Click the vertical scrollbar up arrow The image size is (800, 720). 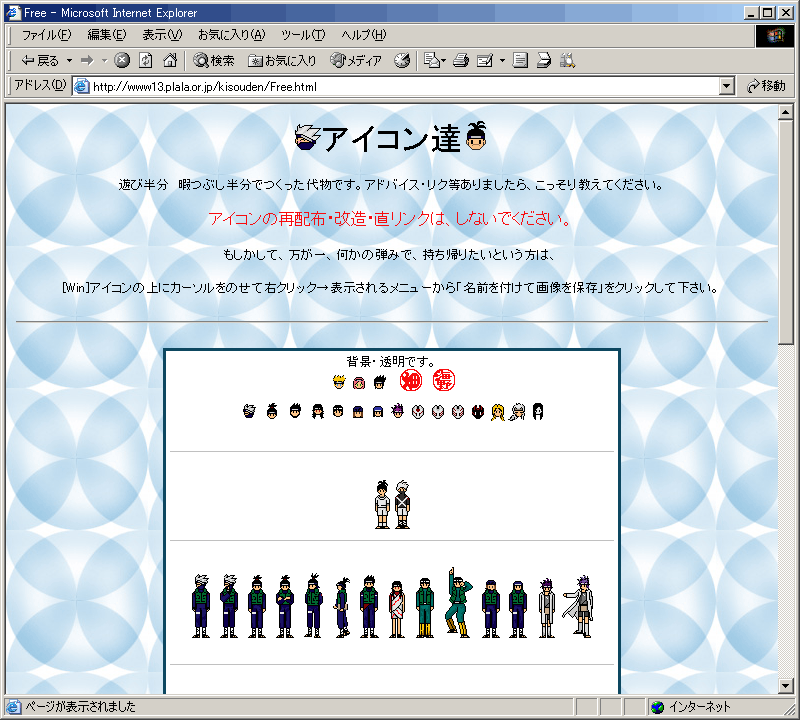786,112
